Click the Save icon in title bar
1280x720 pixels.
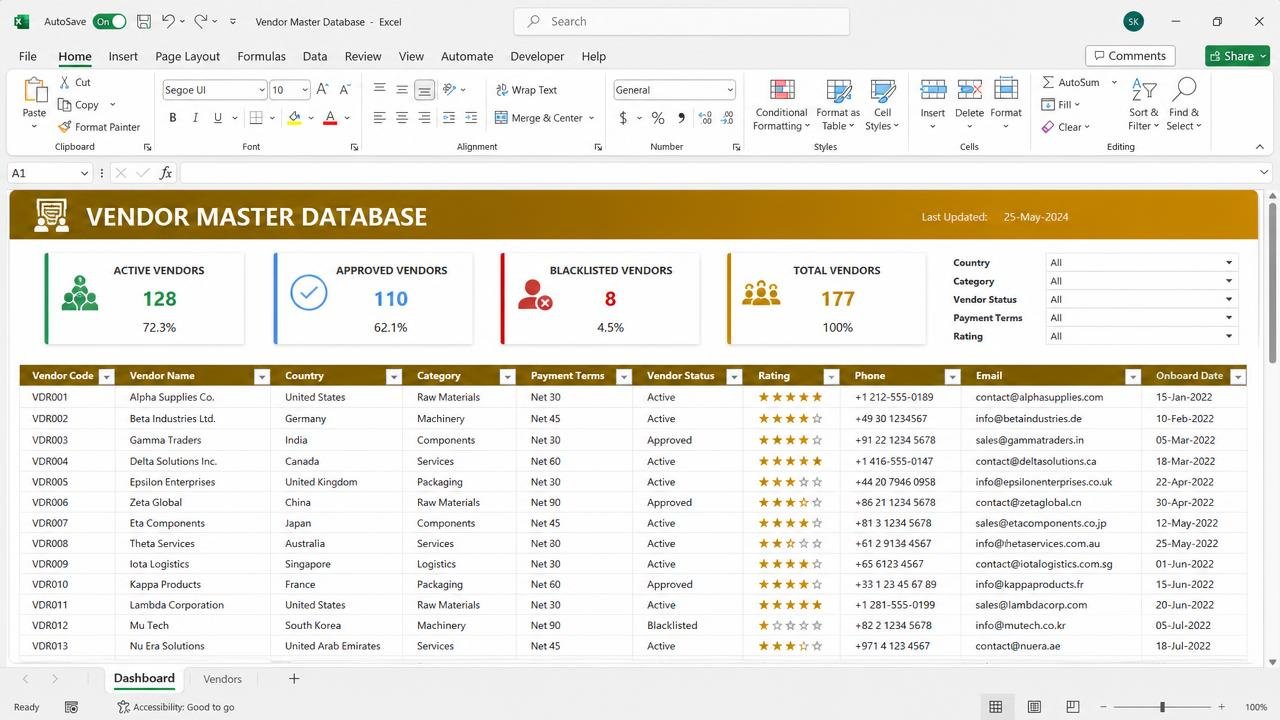click(x=144, y=21)
